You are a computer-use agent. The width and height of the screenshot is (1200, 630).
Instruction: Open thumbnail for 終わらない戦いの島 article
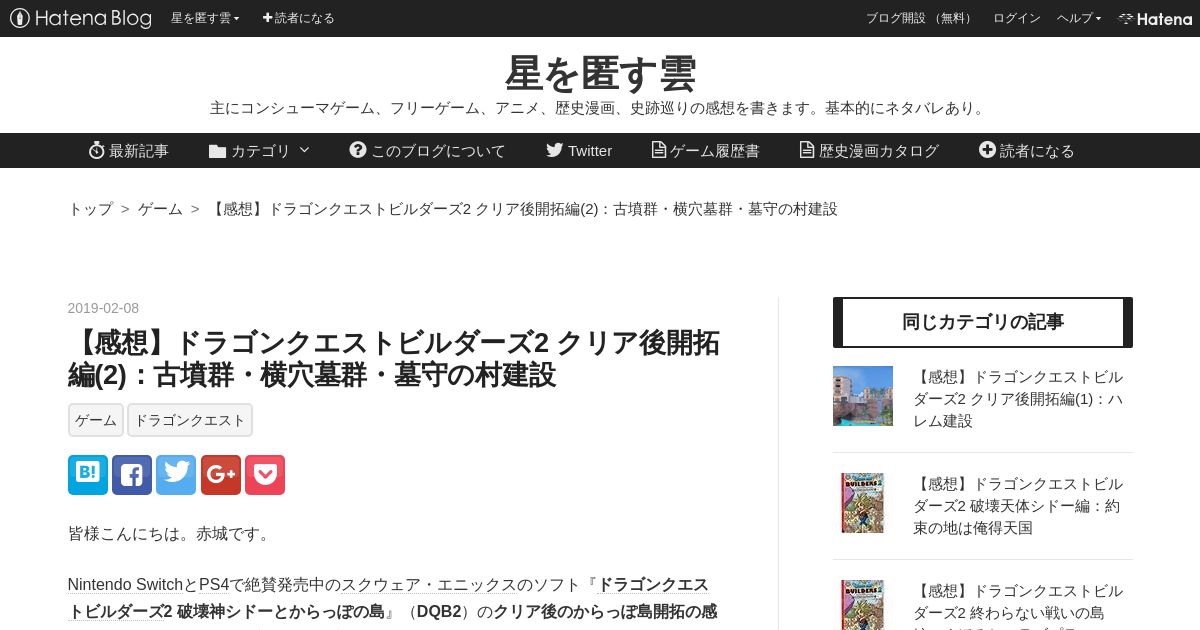point(863,605)
